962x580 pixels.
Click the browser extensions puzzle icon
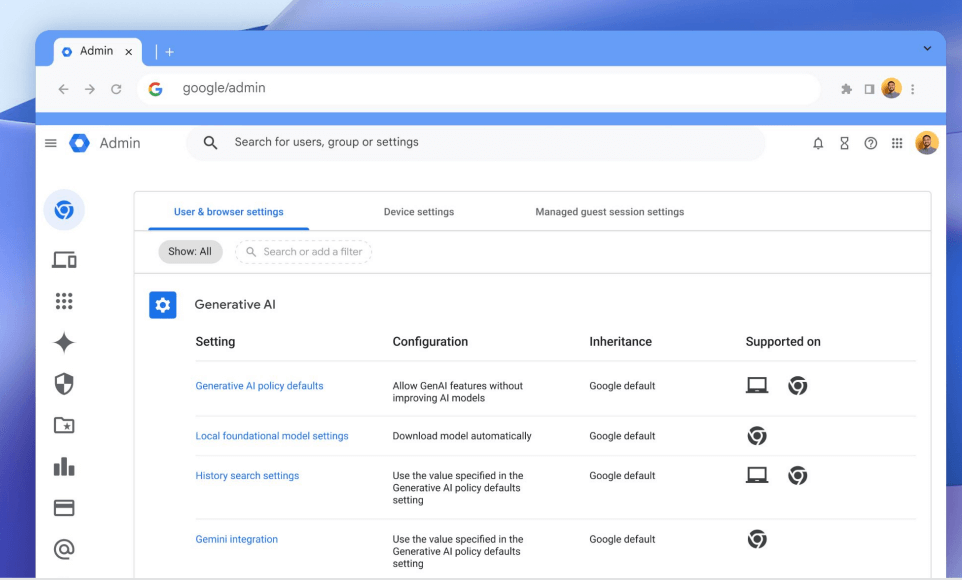tap(846, 89)
